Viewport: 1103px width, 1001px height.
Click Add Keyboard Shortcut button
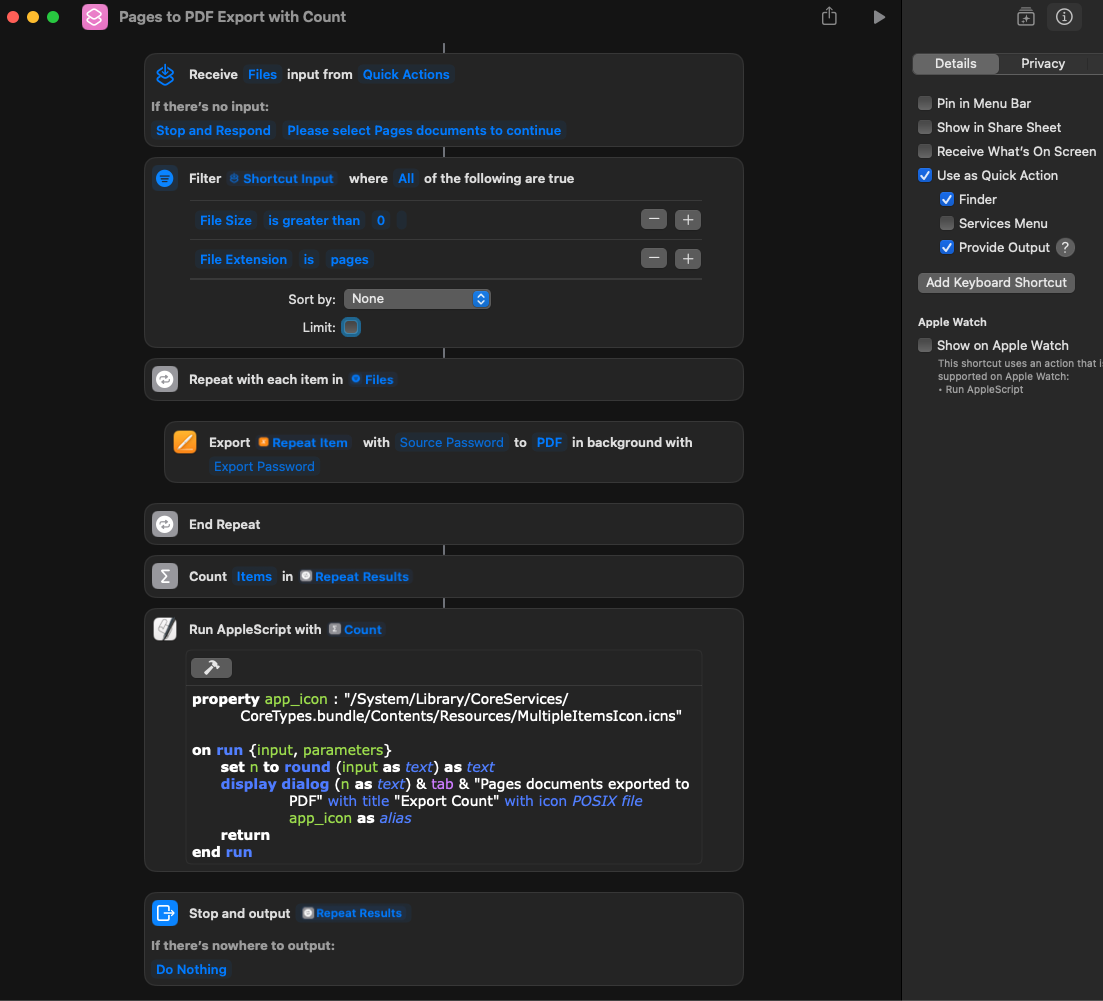[996, 283]
